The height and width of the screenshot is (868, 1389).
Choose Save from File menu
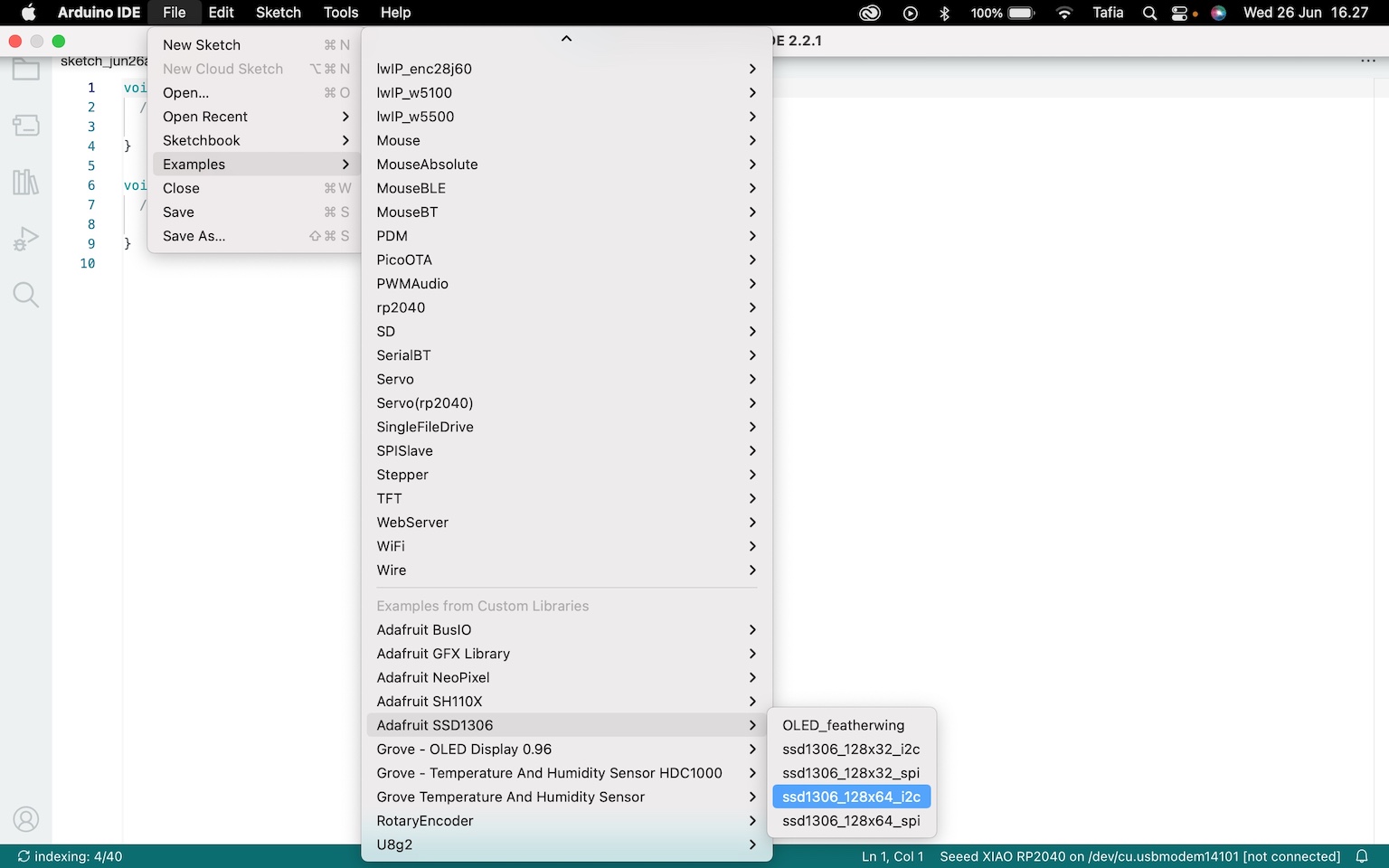(256, 212)
